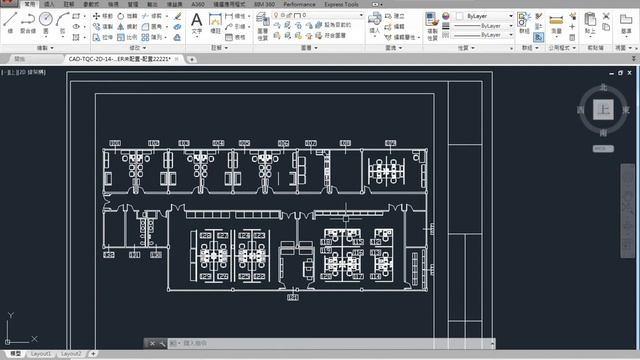The height and width of the screenshot is (360, 640).
Task: Activate the Rotate tool
Action: pos(127,16)
